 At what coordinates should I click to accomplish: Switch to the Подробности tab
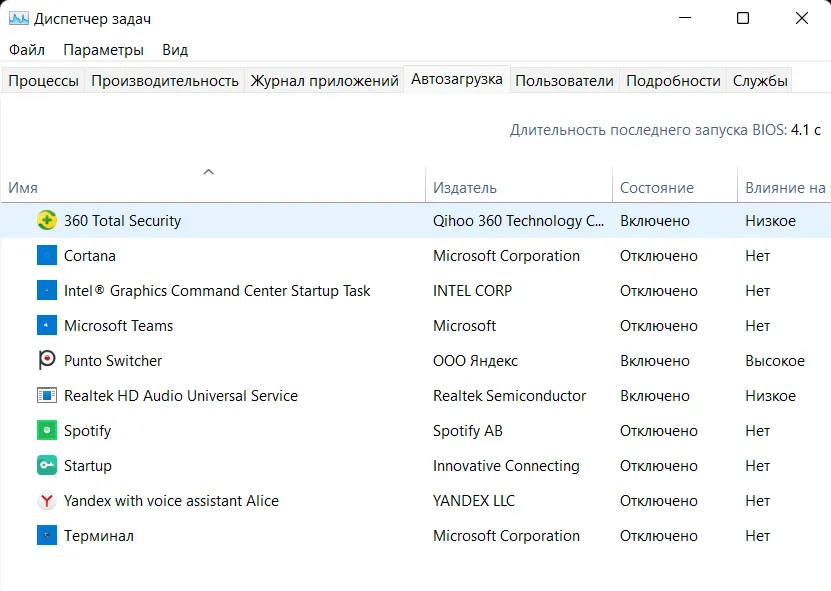pos(673,81)
